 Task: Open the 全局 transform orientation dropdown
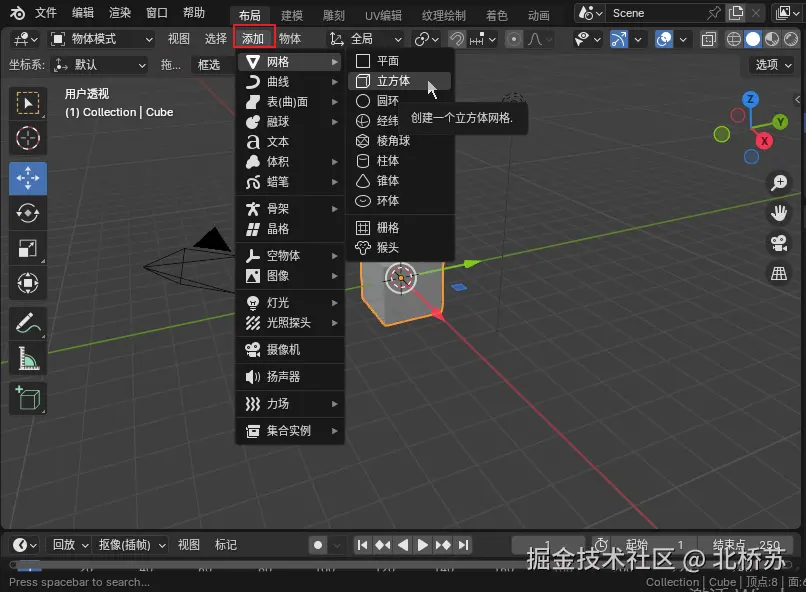[365, 39]
